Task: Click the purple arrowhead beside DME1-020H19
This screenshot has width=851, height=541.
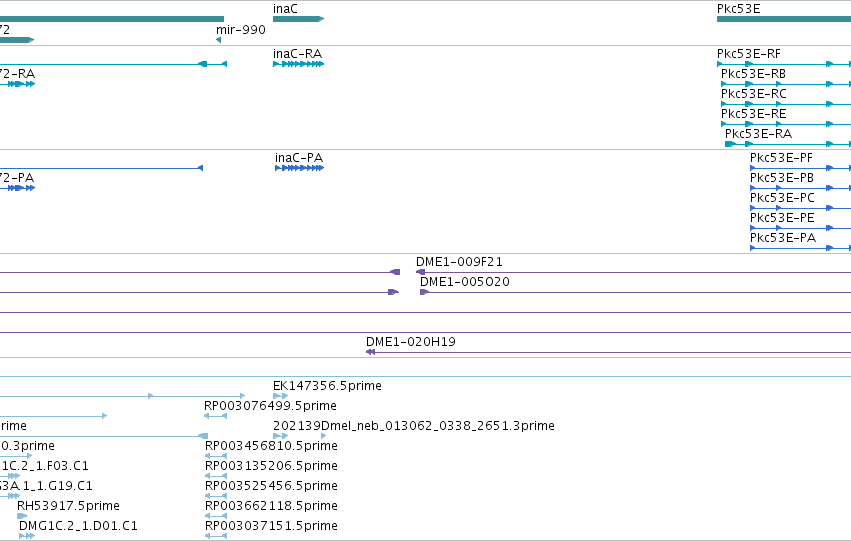Action: tap(370, 352)
